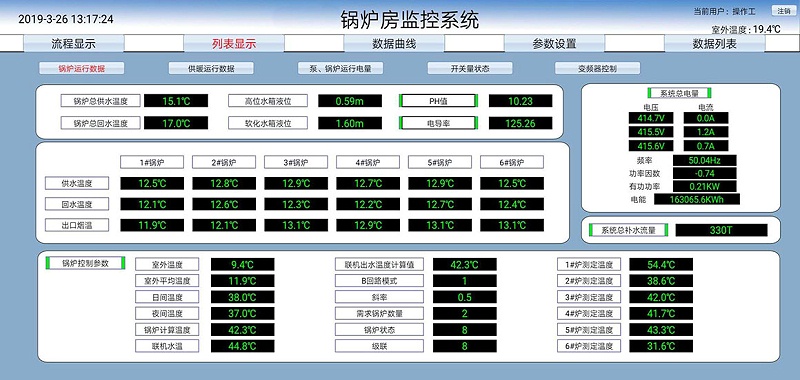Click 1#锅炉 return temperature 12.1℃

152,205
